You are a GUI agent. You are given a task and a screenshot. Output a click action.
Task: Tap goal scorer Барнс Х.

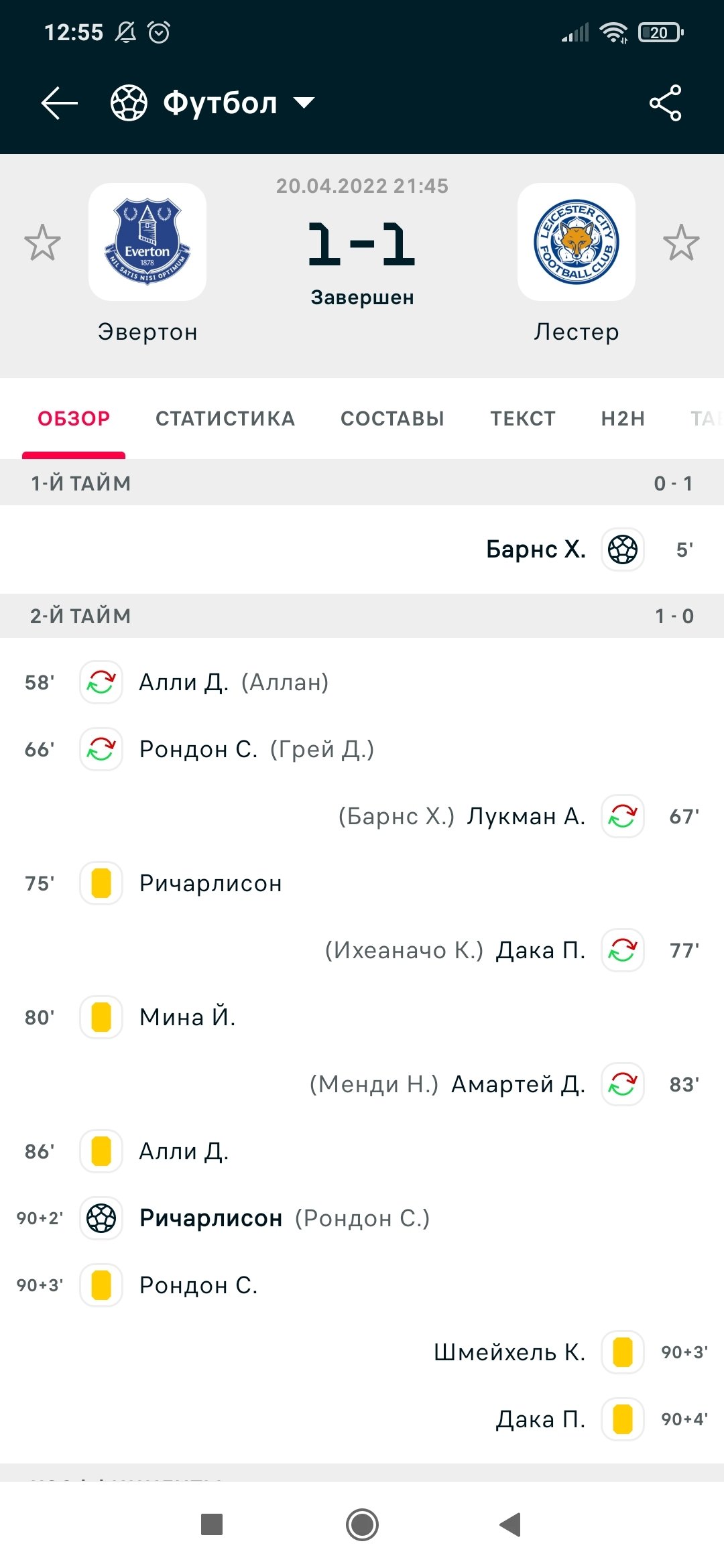tap(536, 549)
